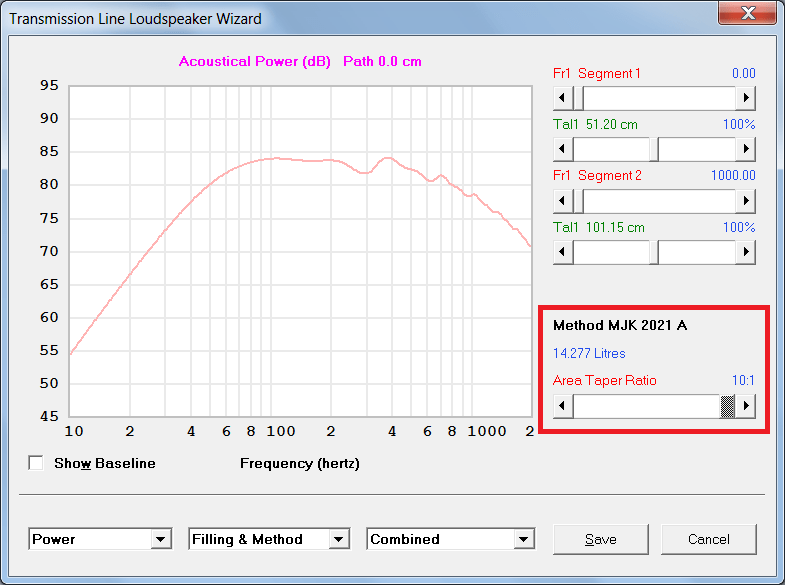
Task: Increase Area Taper Ratio with right arrow
Action: pyautogui.click(x=745, y=406)
